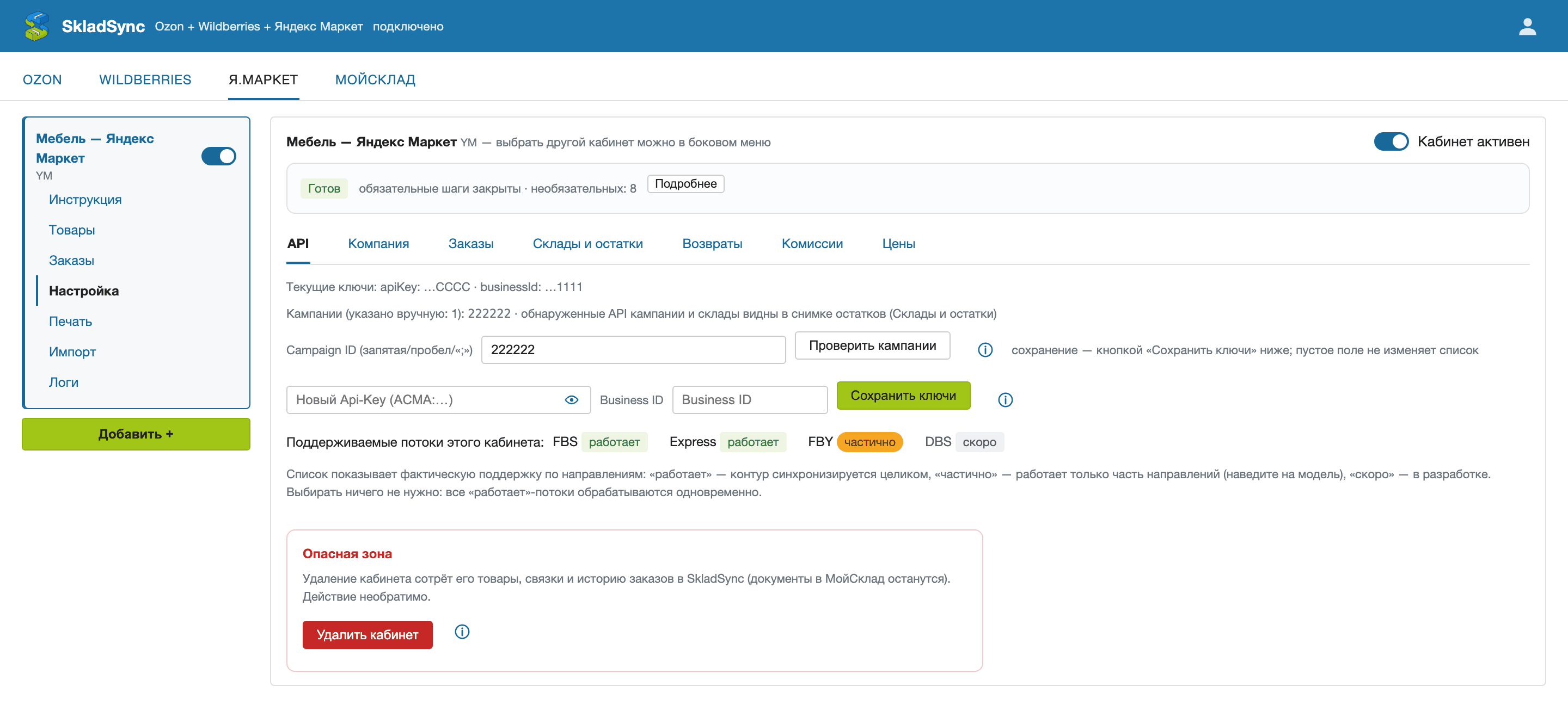Open Заказы in the sidebar menu

(71, 261)
